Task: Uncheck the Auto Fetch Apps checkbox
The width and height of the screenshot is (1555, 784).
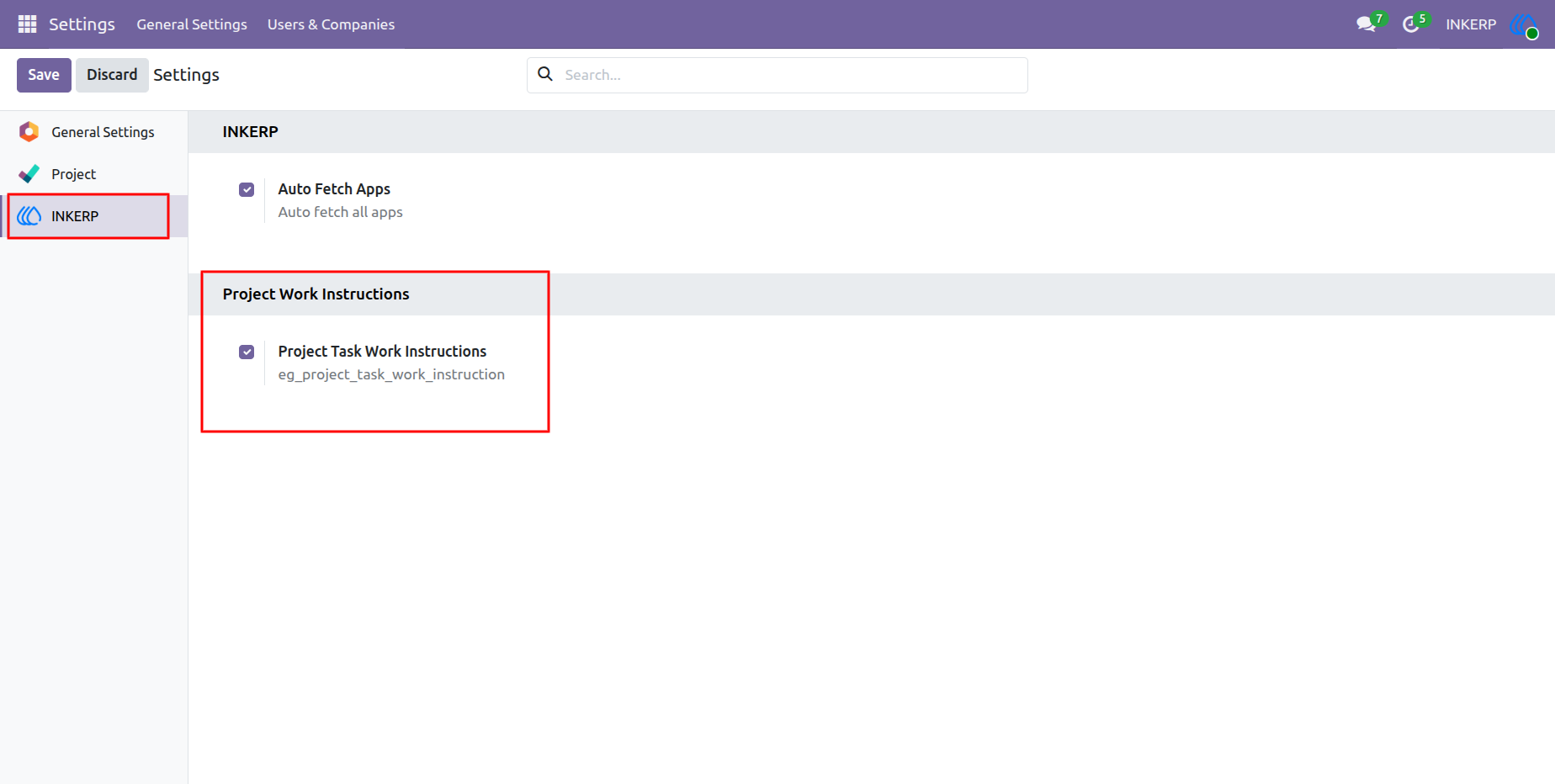Action: (x=247, y=189)
